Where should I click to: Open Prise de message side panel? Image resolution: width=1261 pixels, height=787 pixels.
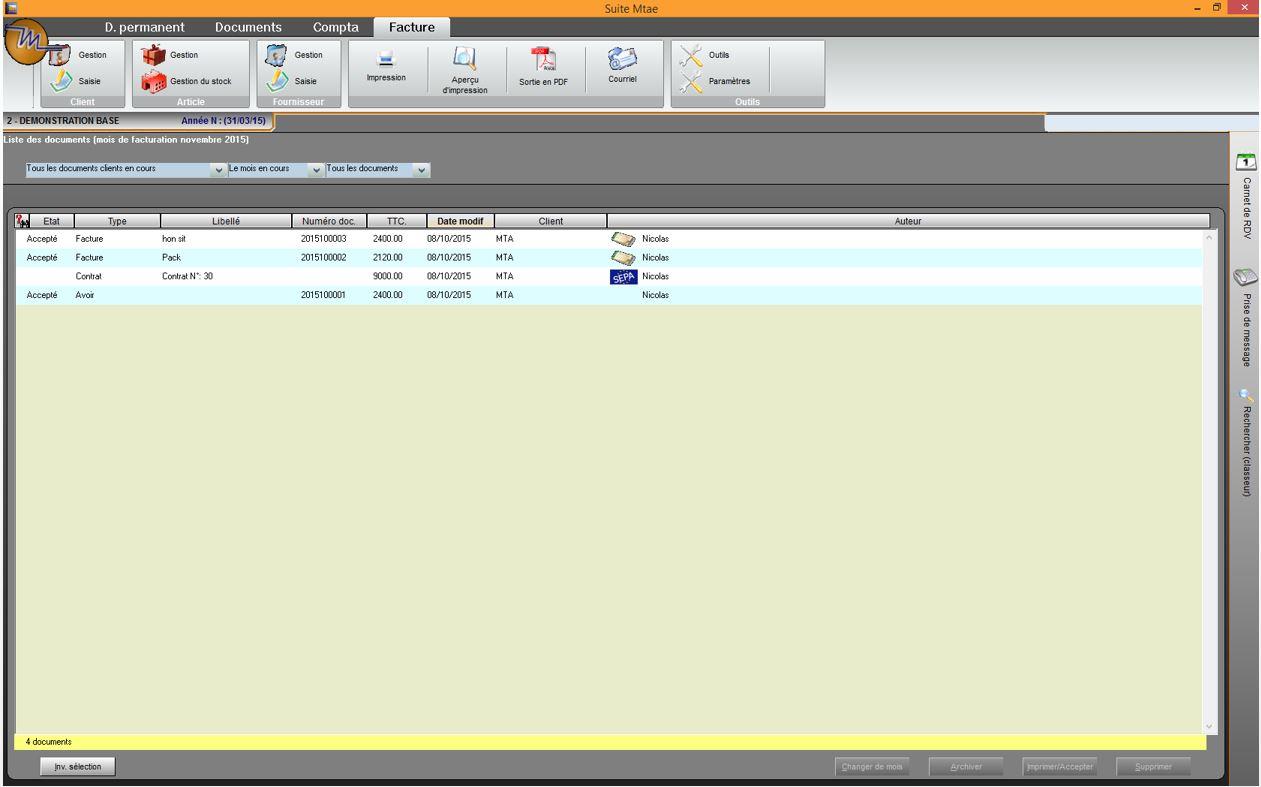(1246, 320)
